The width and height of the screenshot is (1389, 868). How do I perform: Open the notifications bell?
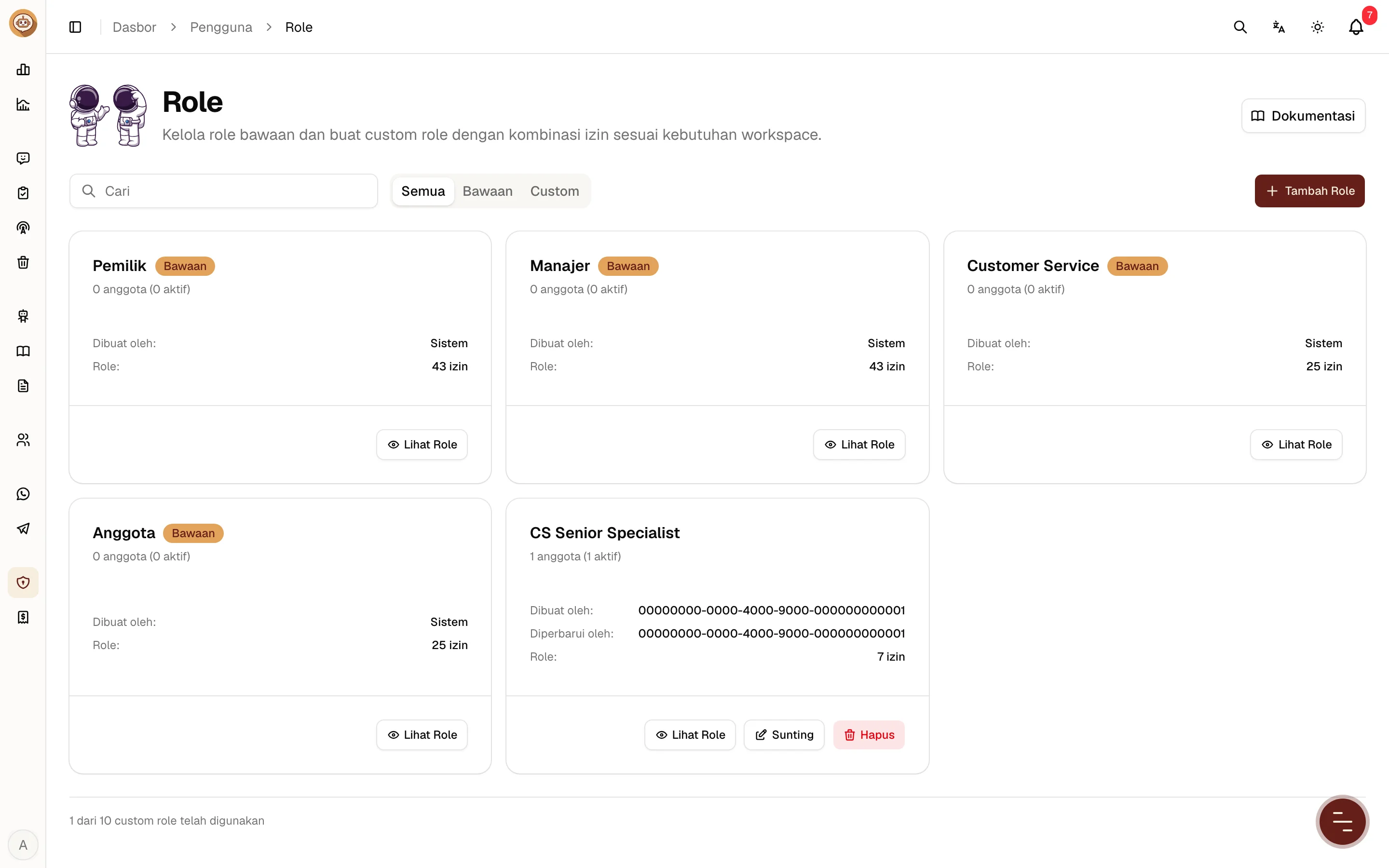pyautogui.click(x=1356, y=27)
